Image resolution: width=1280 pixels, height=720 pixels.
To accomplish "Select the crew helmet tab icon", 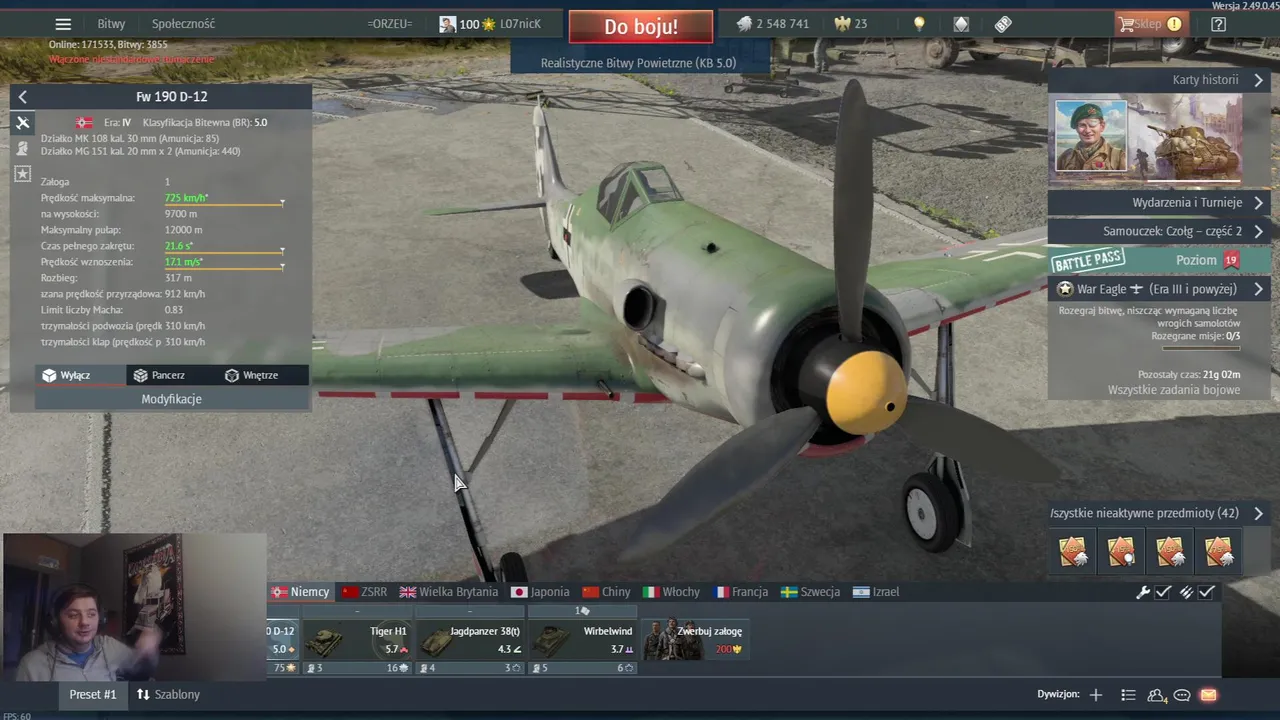I will pos(23,148).
